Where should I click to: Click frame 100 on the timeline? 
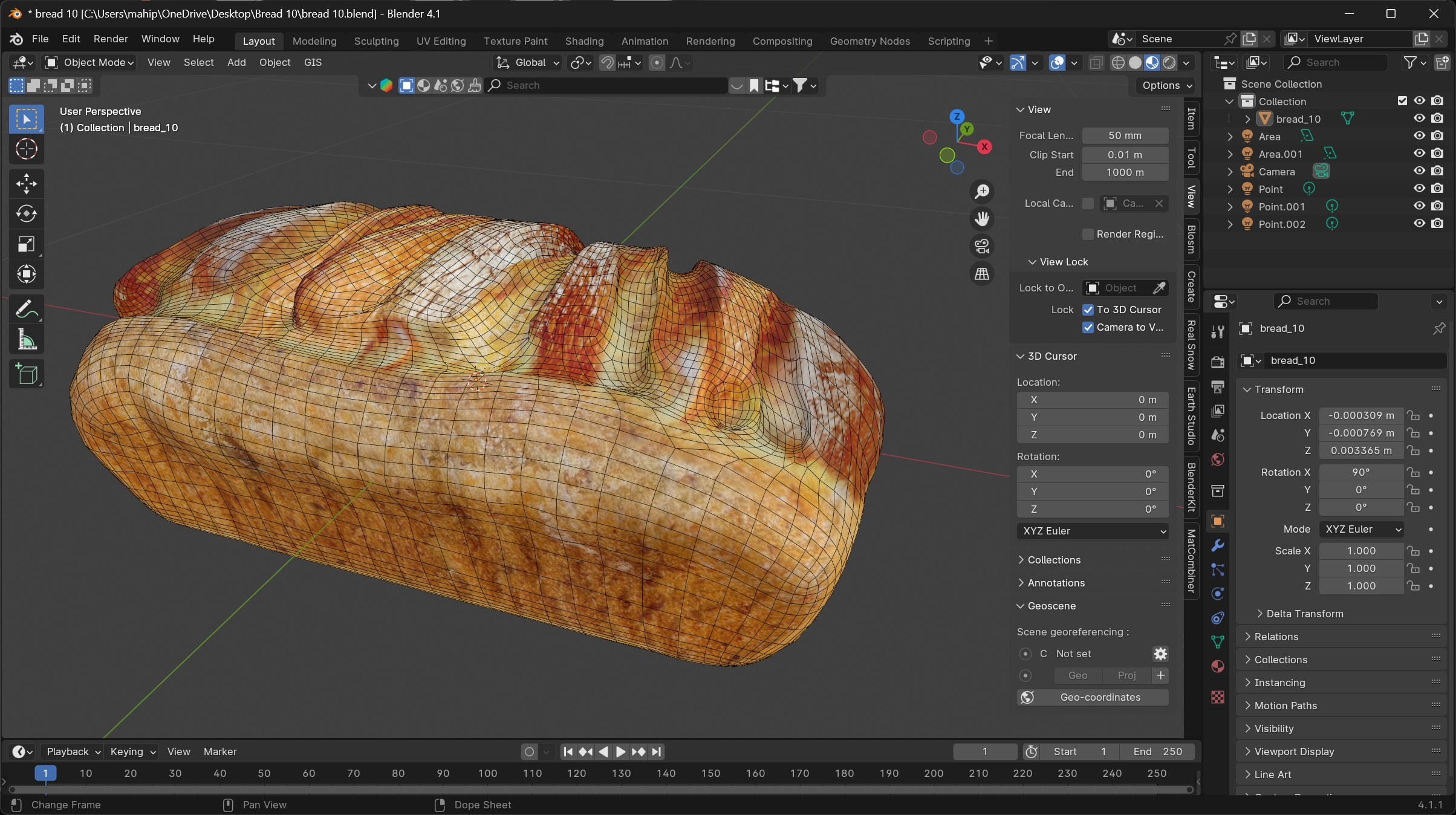coord(487,773)
